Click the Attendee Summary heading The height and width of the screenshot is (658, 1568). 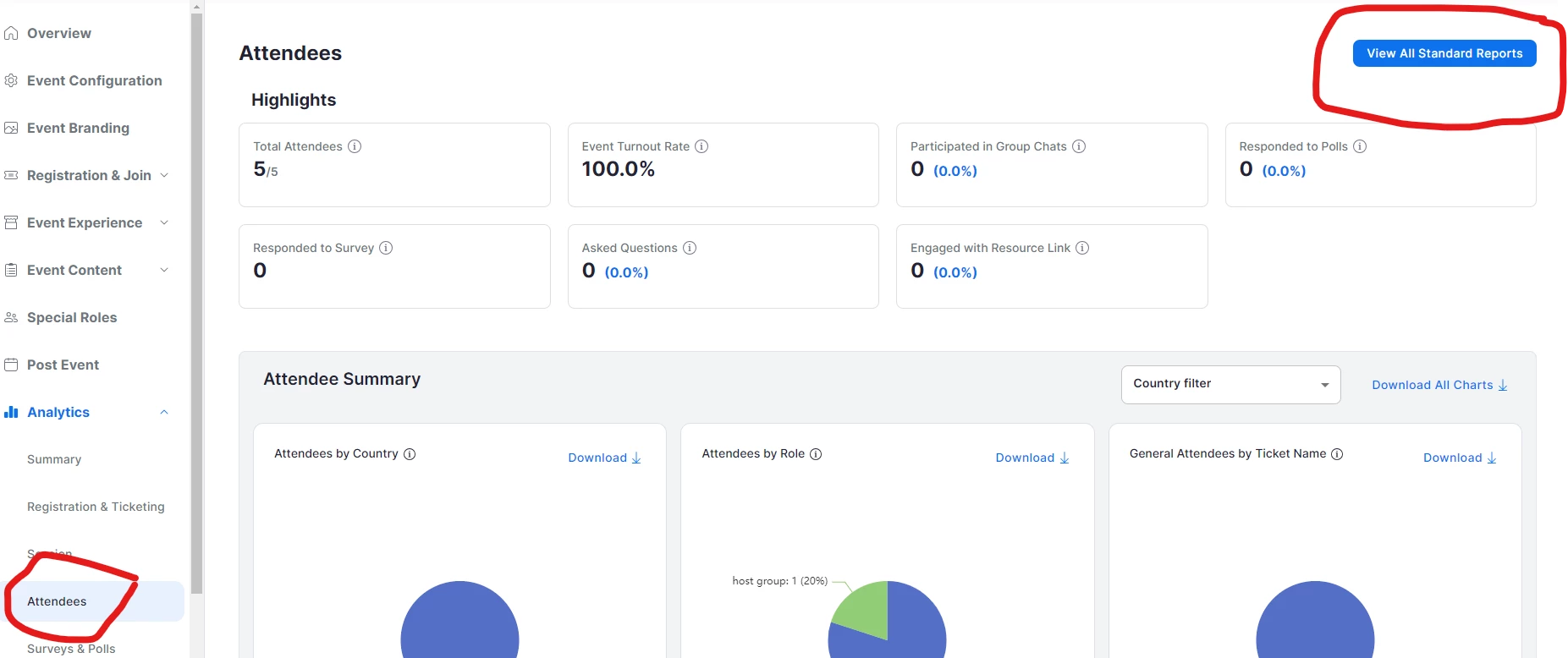tap(342, 379)
